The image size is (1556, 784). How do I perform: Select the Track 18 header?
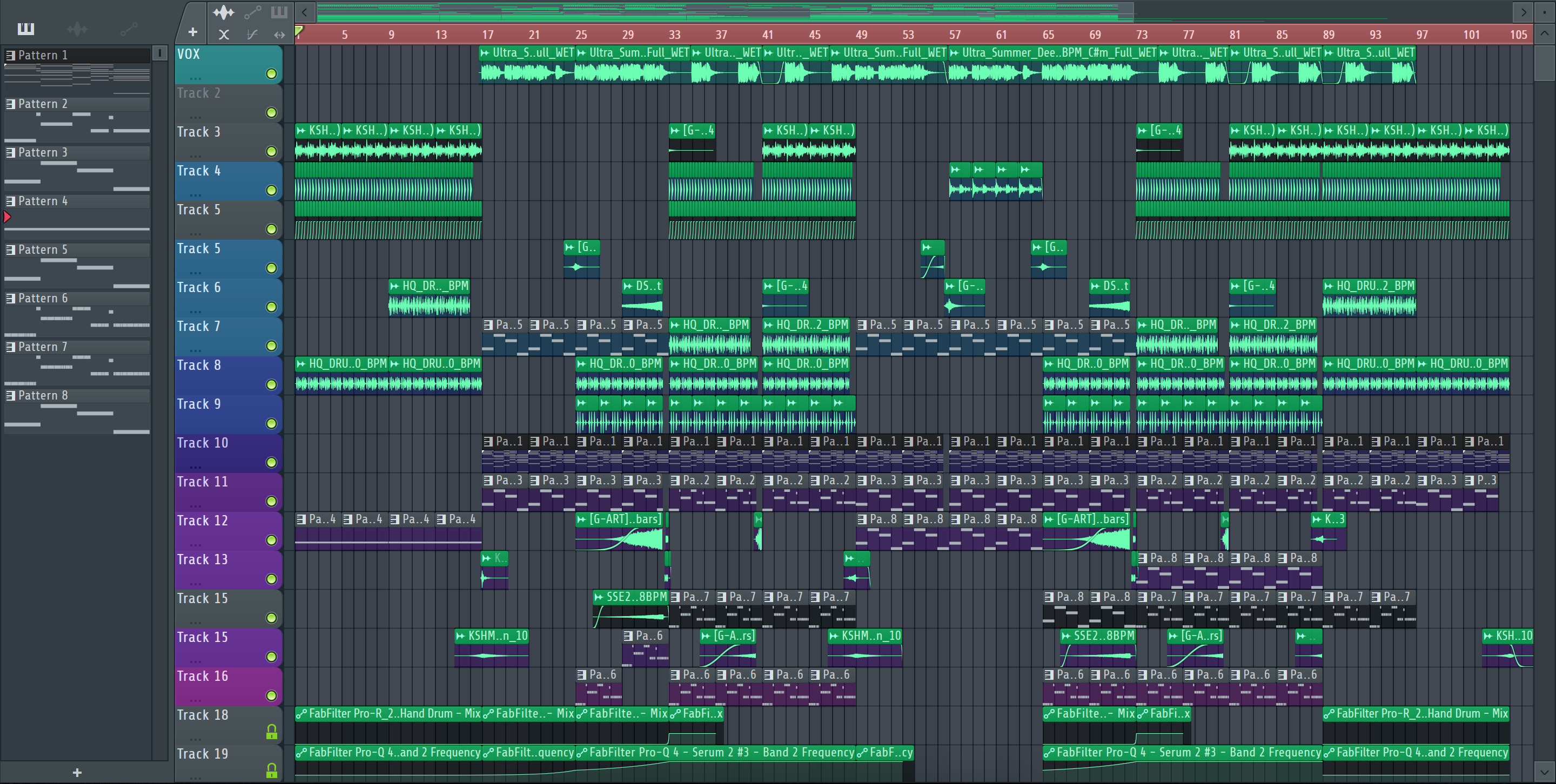tap(229, 726)
